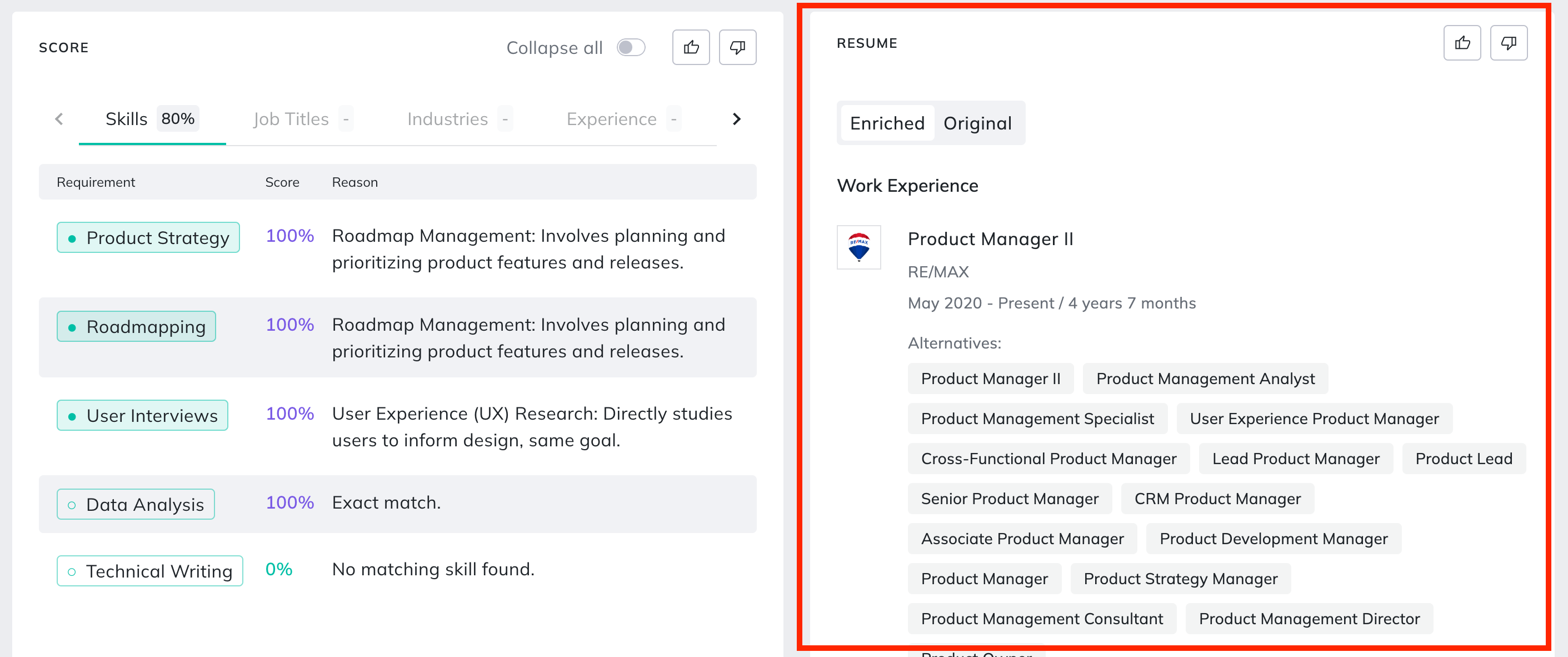Open the Job Titles tab
Viewport: 1568px width, 657px height.
pos(303,119)
